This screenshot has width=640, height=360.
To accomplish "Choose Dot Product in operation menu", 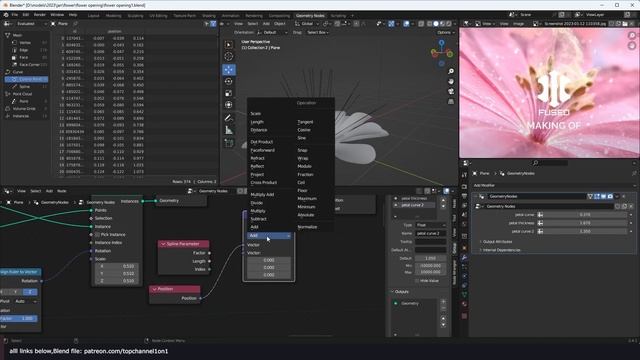I will 262,142.
